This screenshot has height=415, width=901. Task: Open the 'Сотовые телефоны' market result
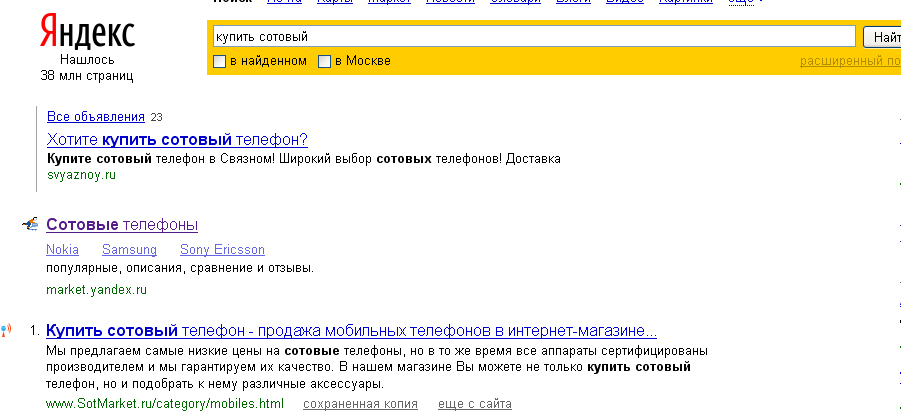tap(122, 224)
